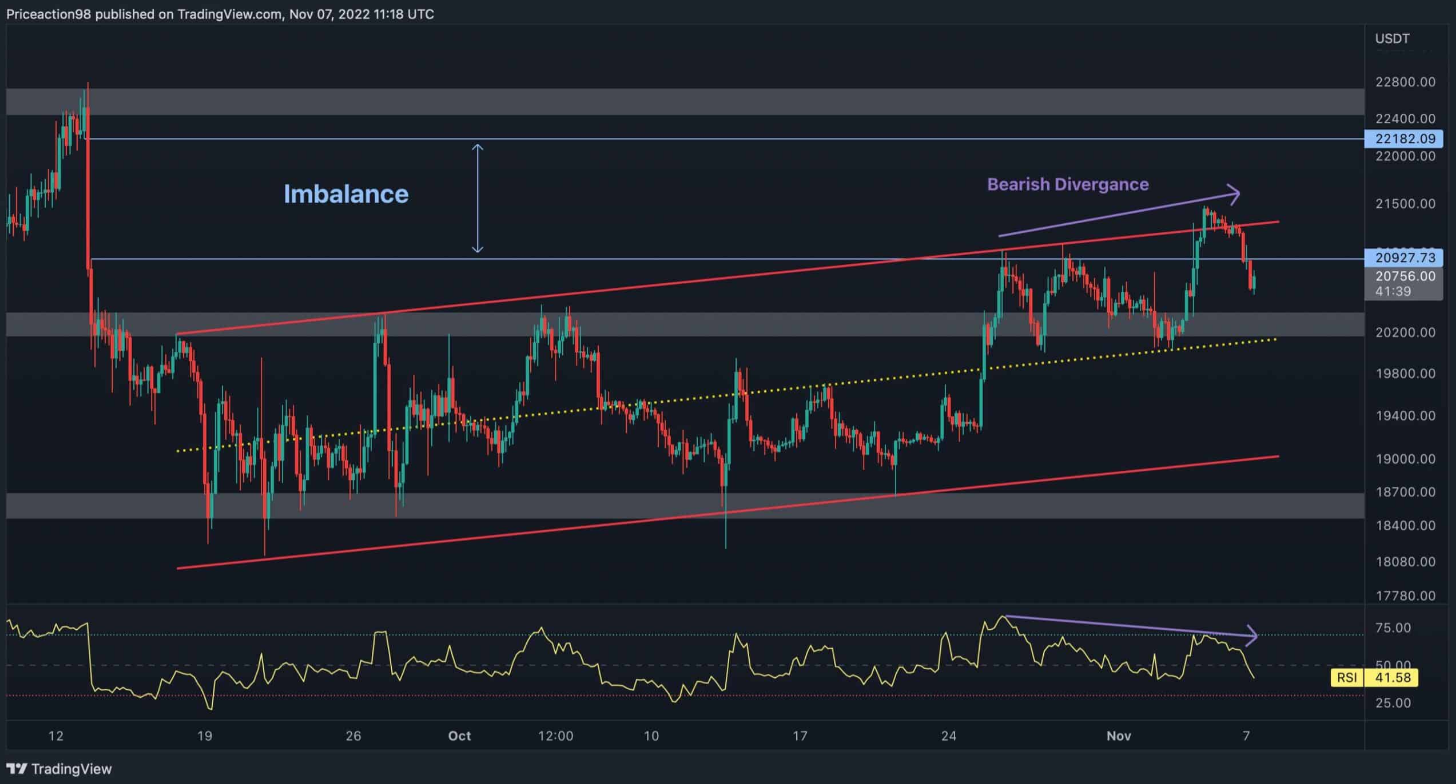The height and width of the screenshot is (784, 1456).
Task: Click the Oct date axis label
Action: tap(459, 736)
